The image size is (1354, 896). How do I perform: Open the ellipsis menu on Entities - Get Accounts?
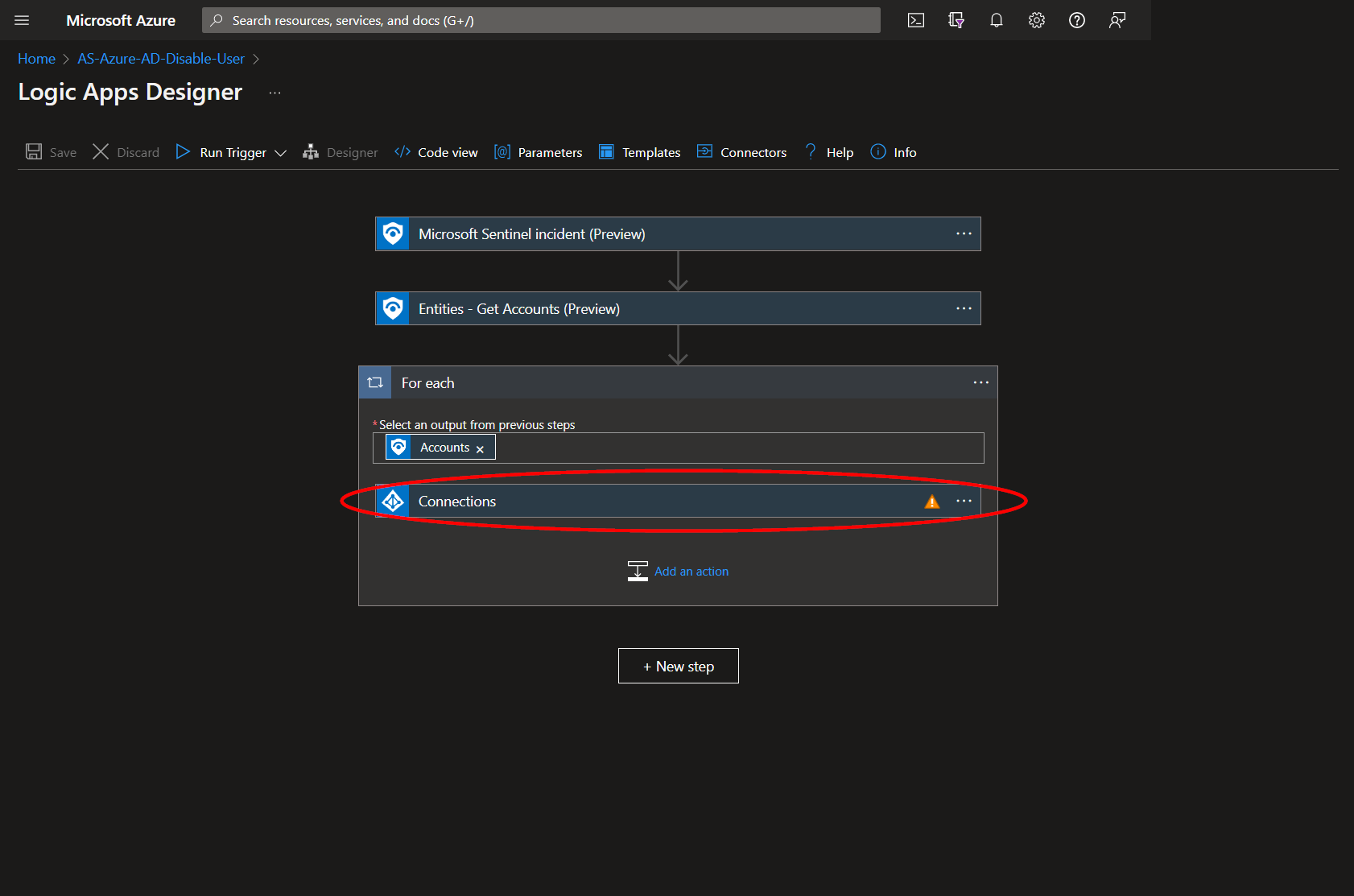964,308
